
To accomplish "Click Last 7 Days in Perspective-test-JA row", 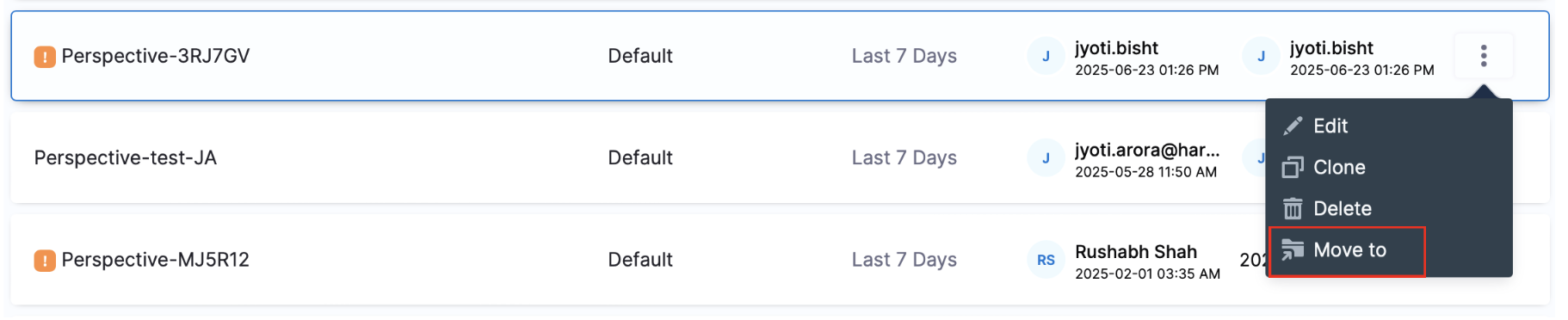I will click(x=904, y=158).
